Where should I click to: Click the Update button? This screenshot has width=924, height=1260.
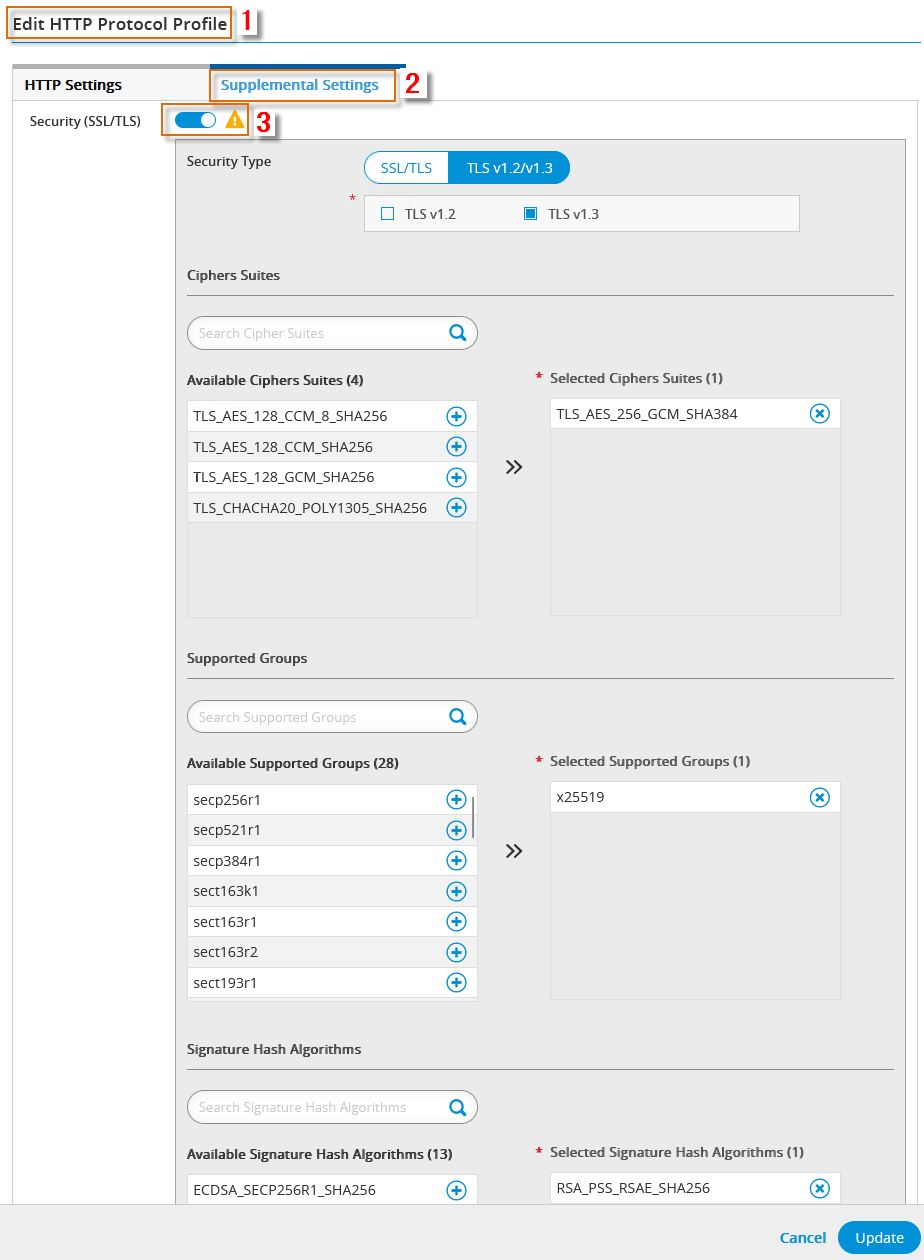point(879,1237)
